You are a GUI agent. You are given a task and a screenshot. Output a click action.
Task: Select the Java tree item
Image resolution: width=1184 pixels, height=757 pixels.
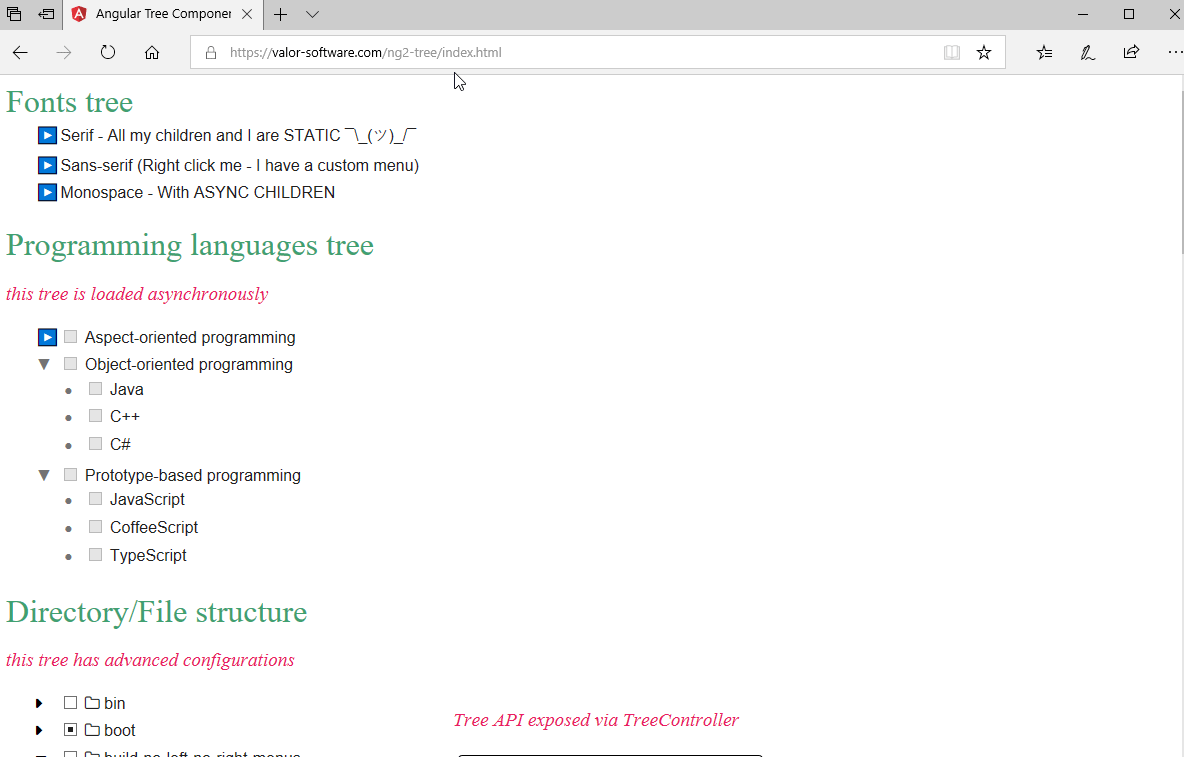126,389
